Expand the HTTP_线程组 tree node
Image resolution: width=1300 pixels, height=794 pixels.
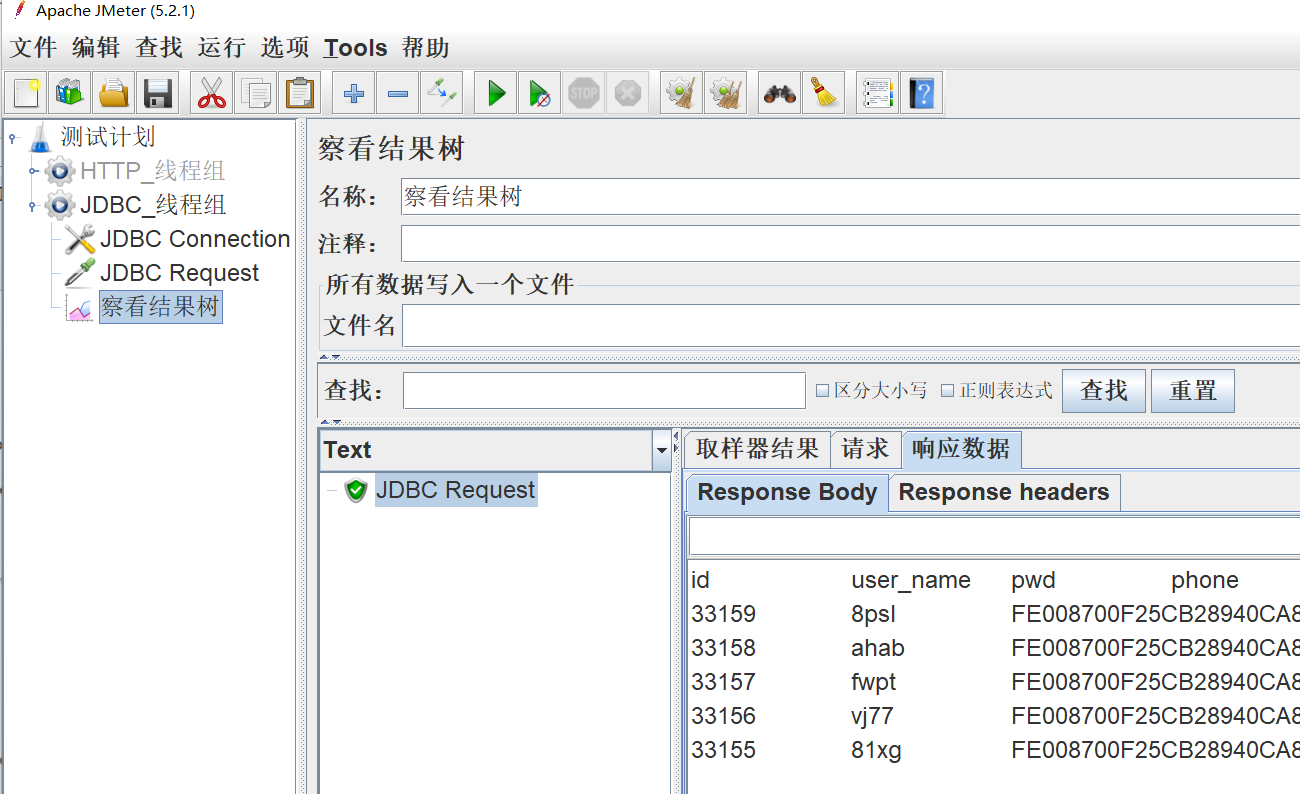[x=33, y=171]
